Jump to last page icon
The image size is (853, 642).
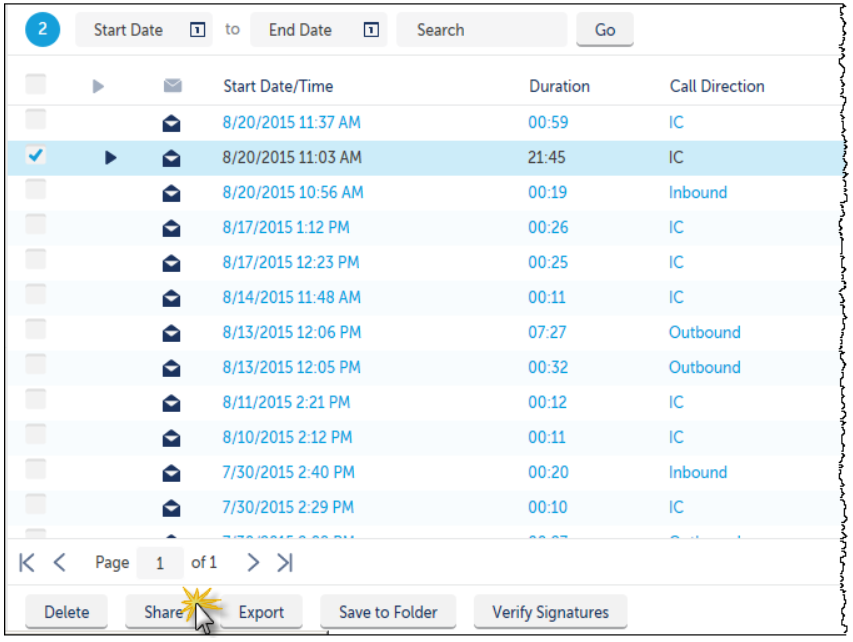click(285, 563)
